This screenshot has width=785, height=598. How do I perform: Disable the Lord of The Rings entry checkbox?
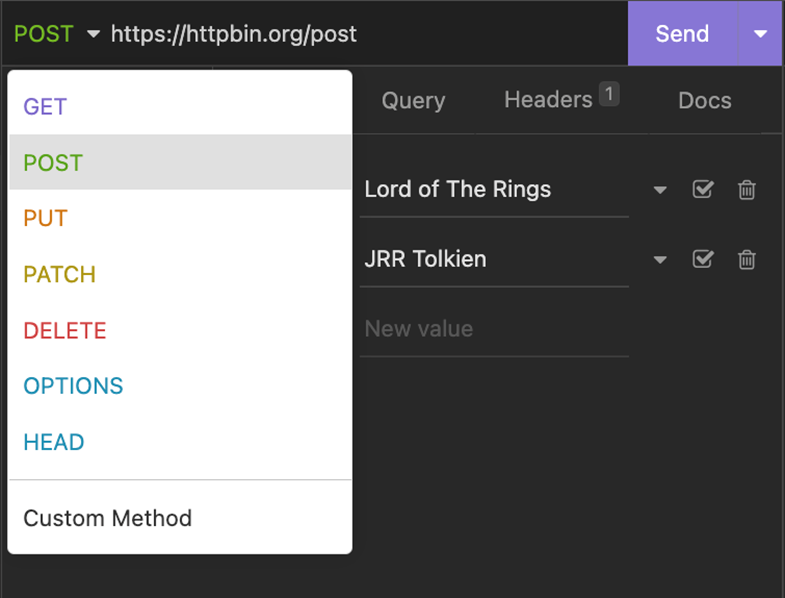(703, 190)
